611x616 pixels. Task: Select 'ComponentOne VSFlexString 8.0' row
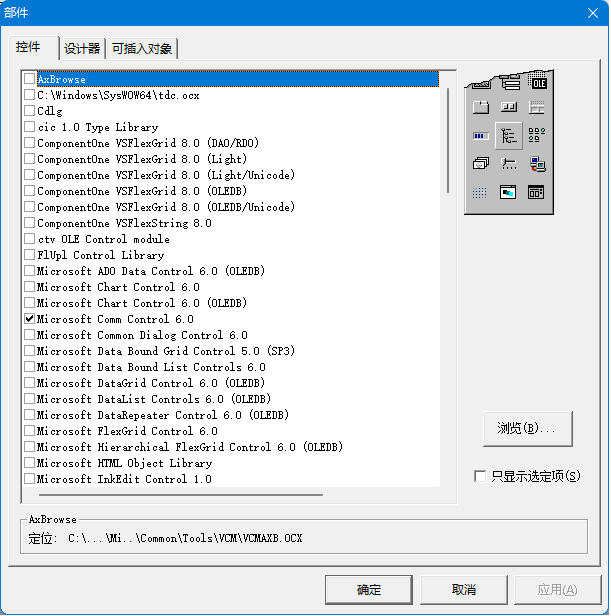pos(124,223)
